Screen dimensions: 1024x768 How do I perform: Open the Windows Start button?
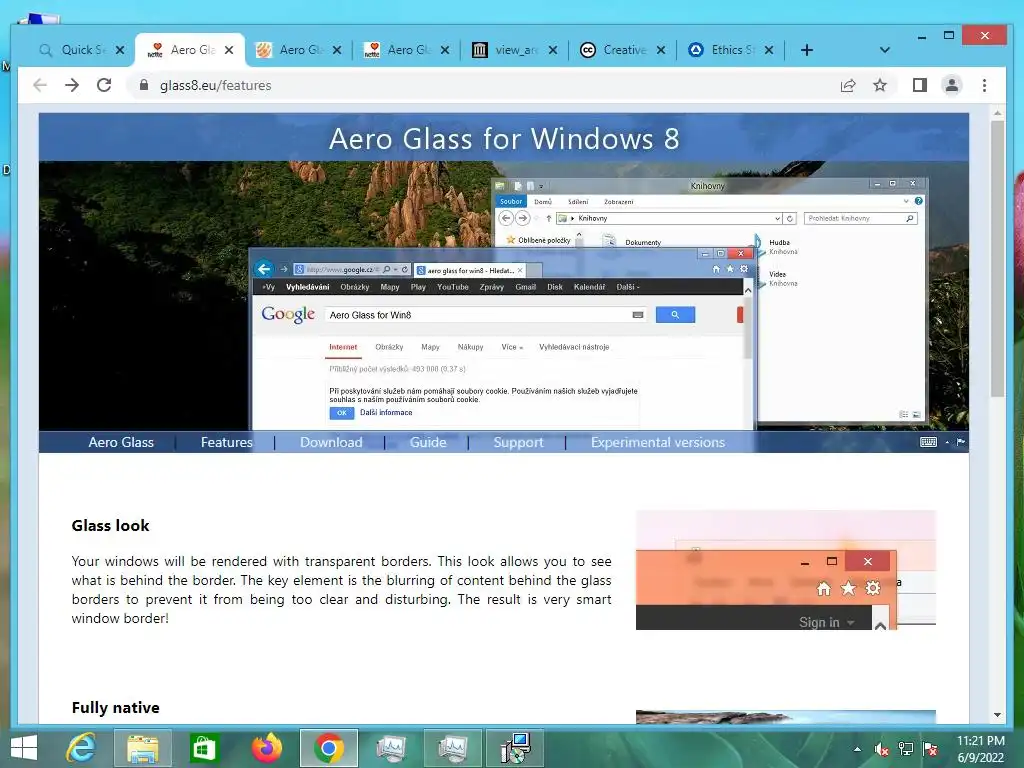point(24,748)
